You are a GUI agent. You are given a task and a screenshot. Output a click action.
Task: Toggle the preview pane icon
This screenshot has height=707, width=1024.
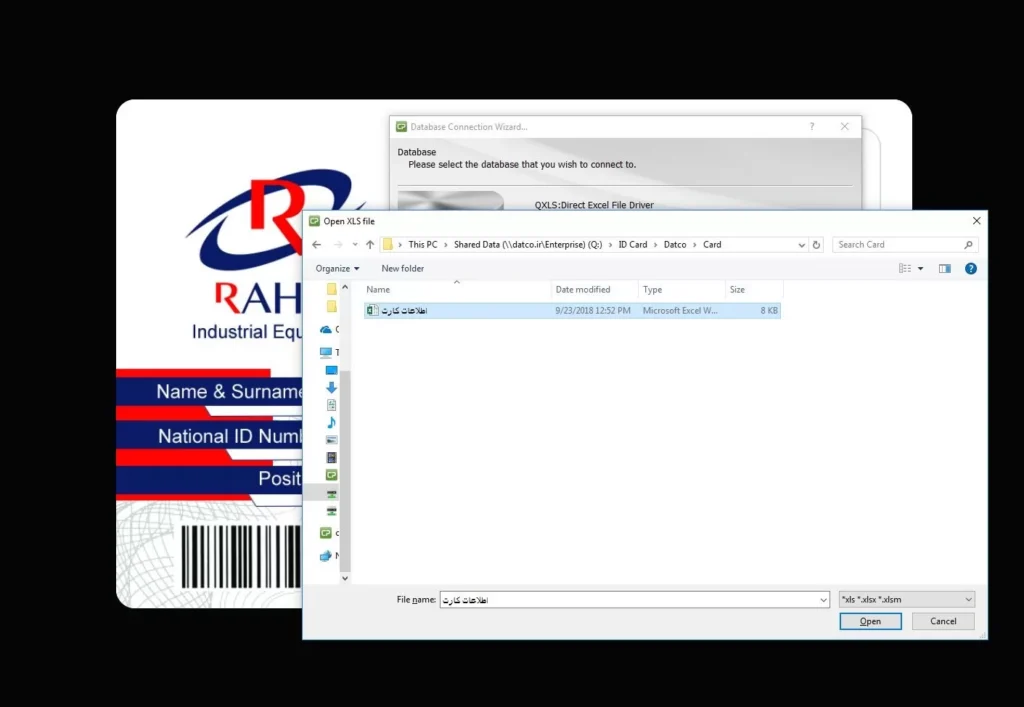944,268
